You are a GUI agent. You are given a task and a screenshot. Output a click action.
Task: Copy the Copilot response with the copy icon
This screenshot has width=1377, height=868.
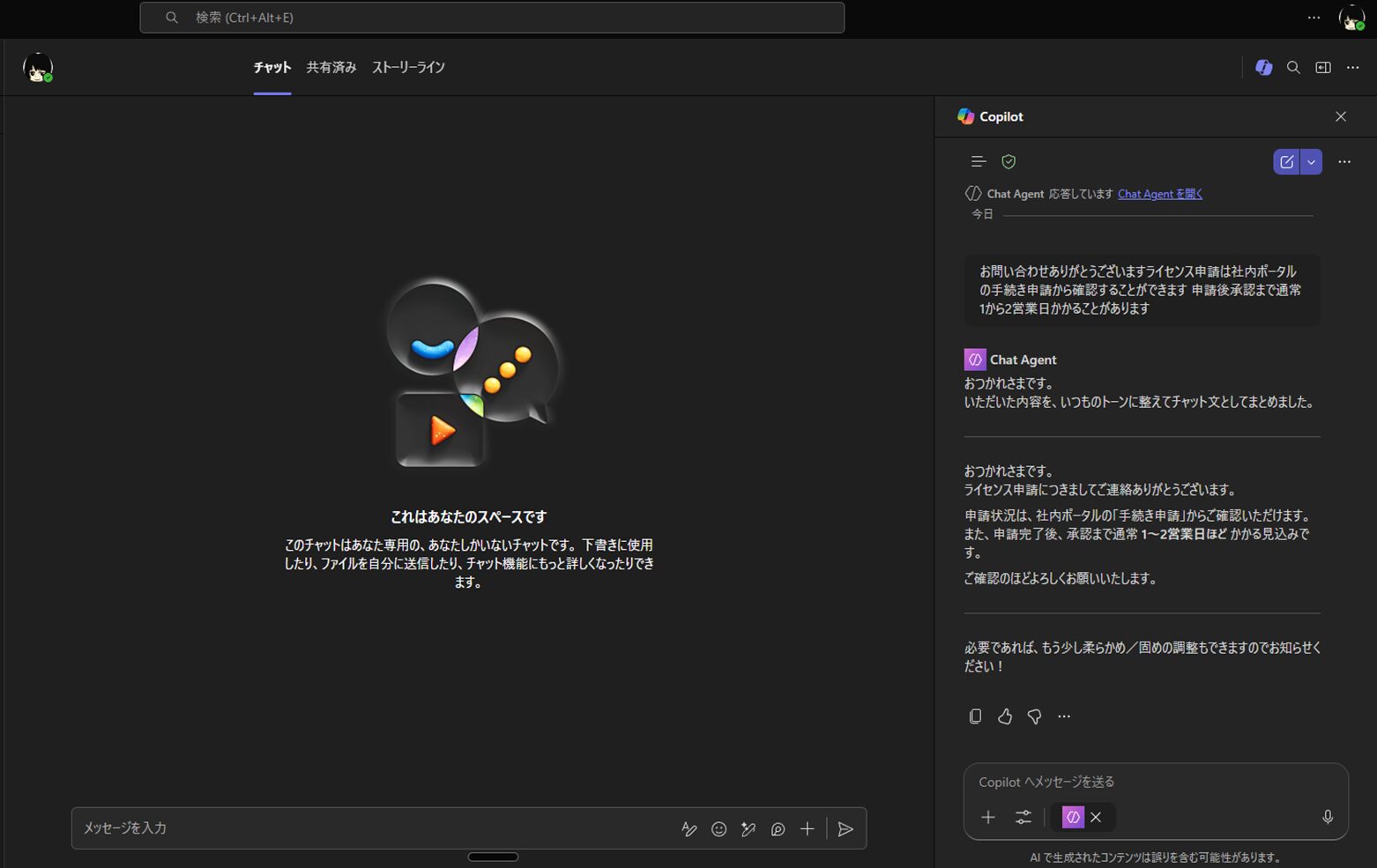click(x=975, y=716)
